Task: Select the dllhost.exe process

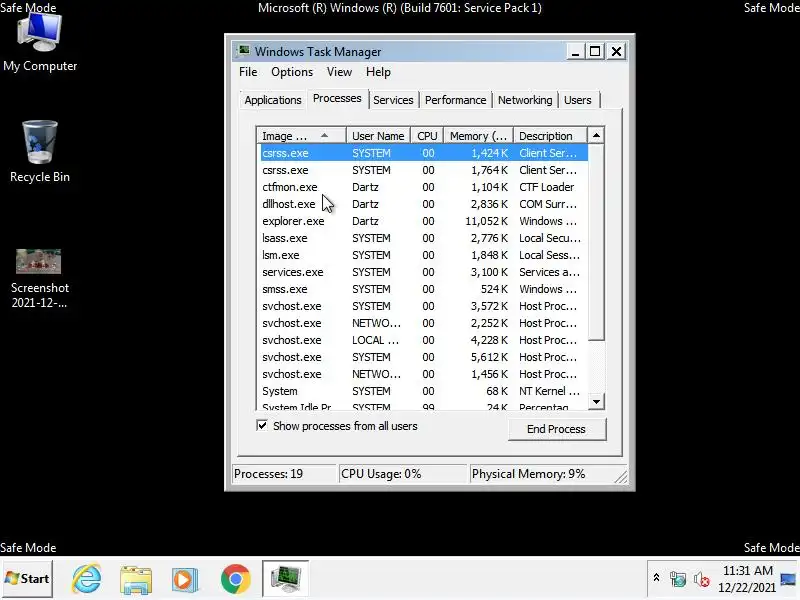Action: [x=424, y=204]
